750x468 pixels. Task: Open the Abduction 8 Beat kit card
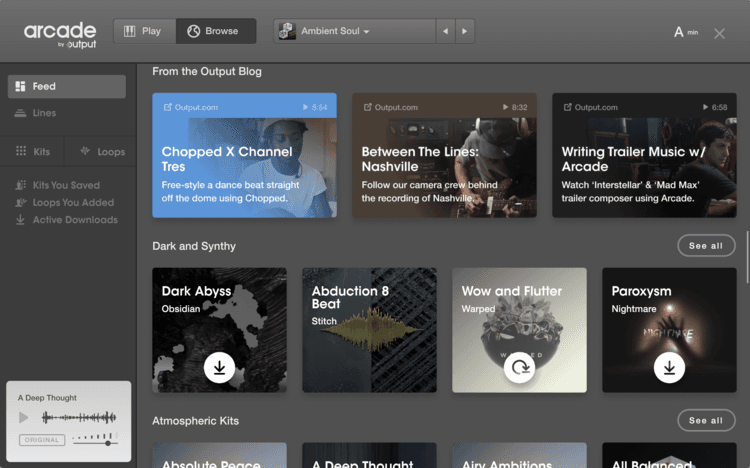click(x=369, y=330)
